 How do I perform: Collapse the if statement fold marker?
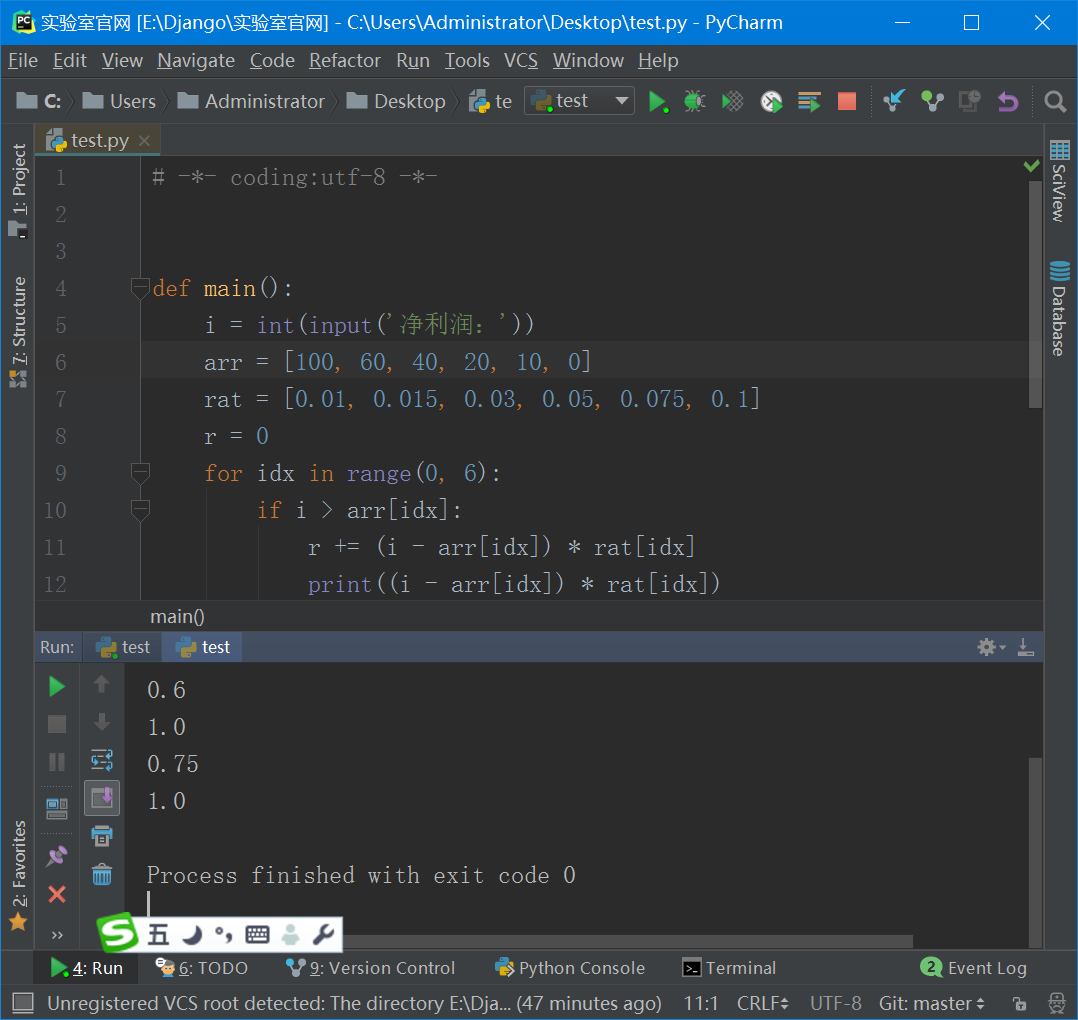[140, 510]
